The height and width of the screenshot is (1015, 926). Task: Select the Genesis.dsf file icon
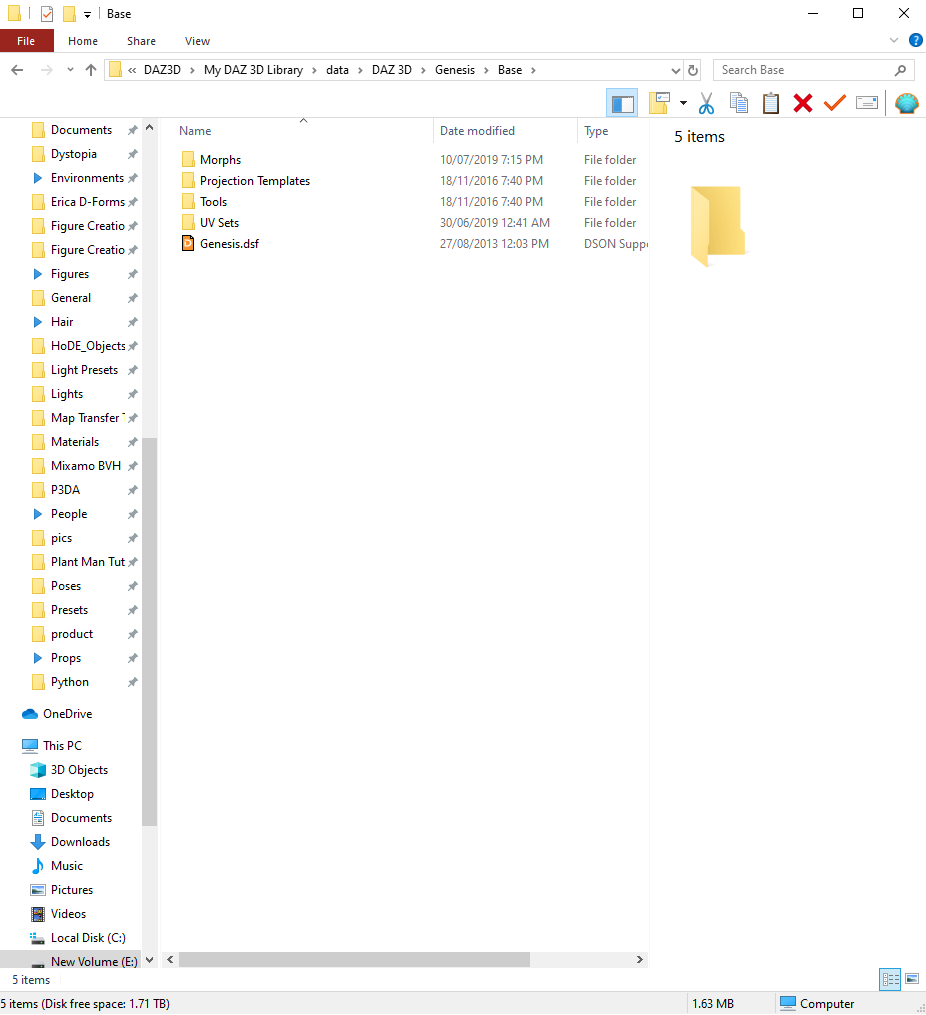click(188, 243)
